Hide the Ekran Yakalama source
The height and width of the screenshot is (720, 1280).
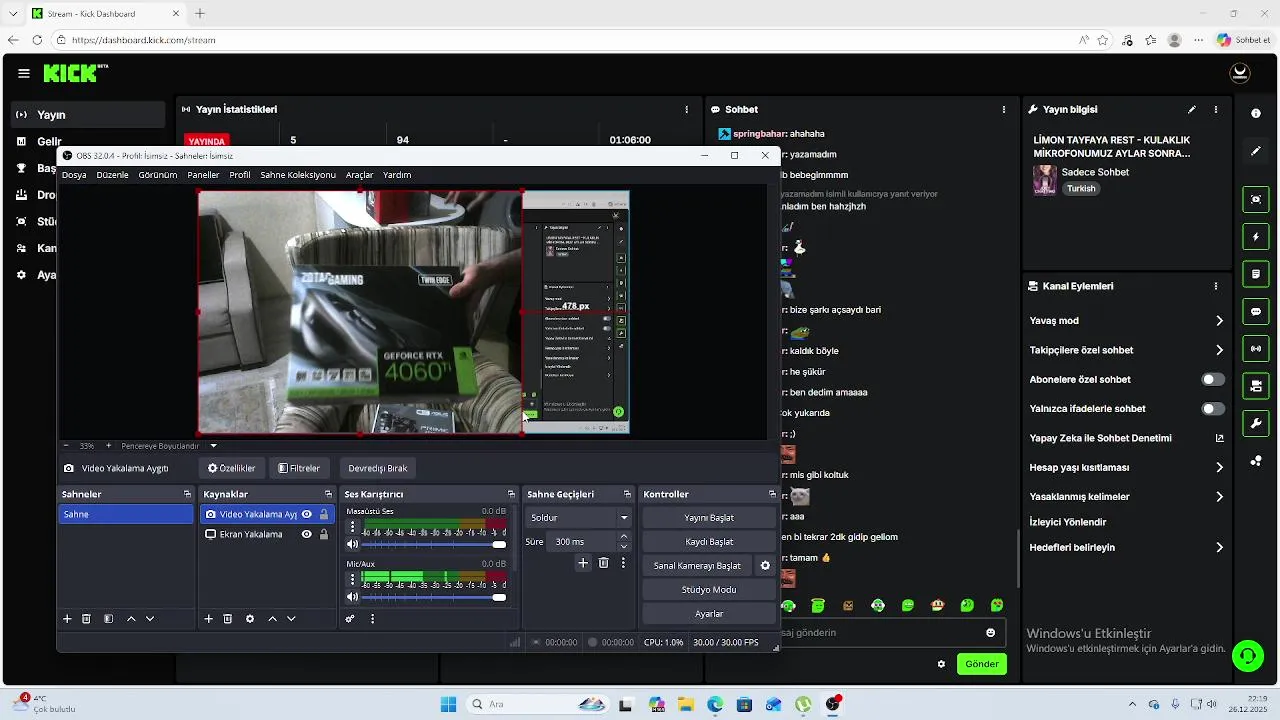coord(307,534)
